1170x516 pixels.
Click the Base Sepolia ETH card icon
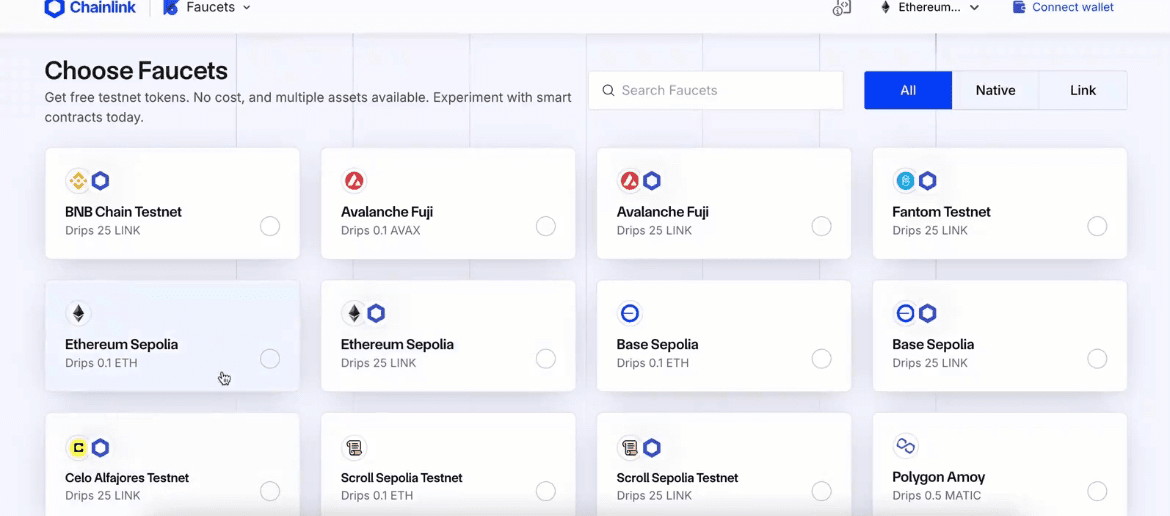pyautogui.click(x=630, y=314)
